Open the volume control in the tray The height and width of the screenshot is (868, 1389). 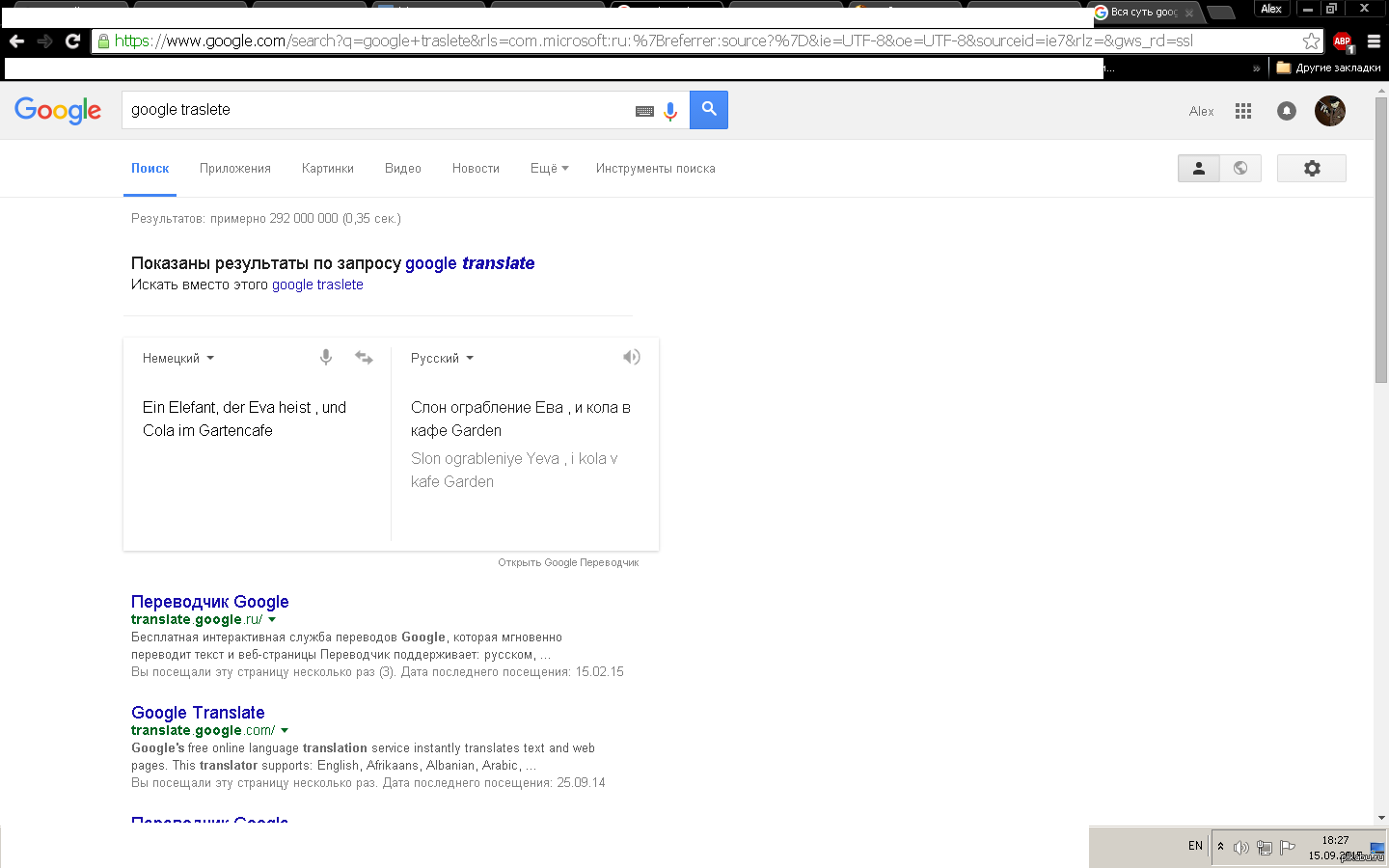click(1241, 848)
